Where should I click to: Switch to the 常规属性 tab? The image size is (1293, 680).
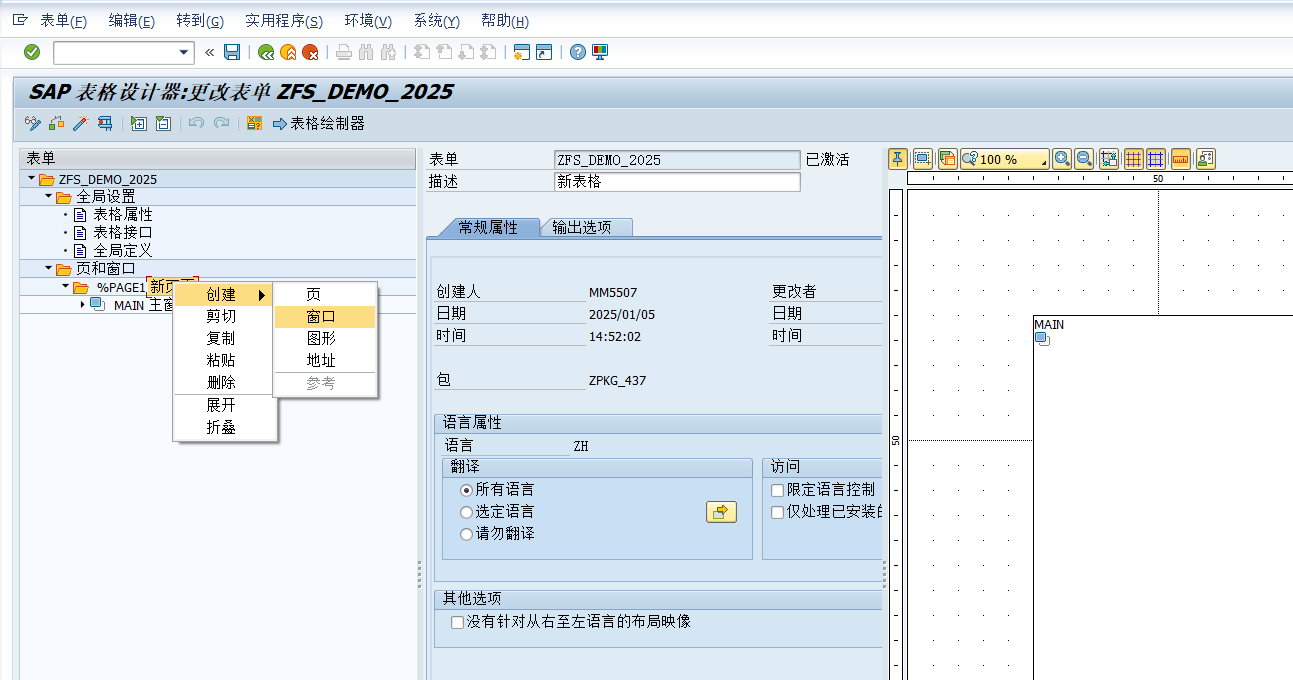click(x=487, y=227)
